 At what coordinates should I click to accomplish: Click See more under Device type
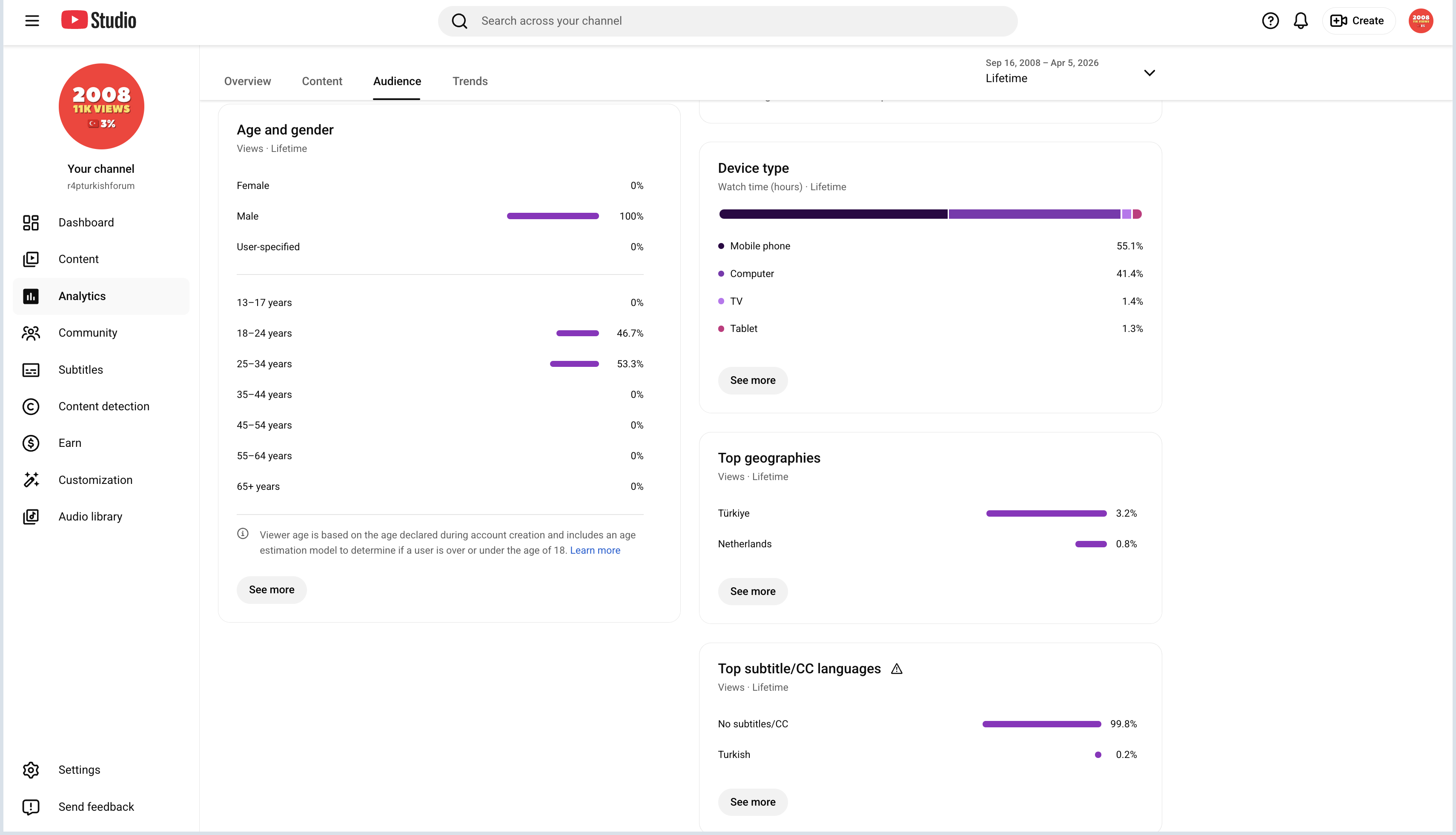point(753,380)
